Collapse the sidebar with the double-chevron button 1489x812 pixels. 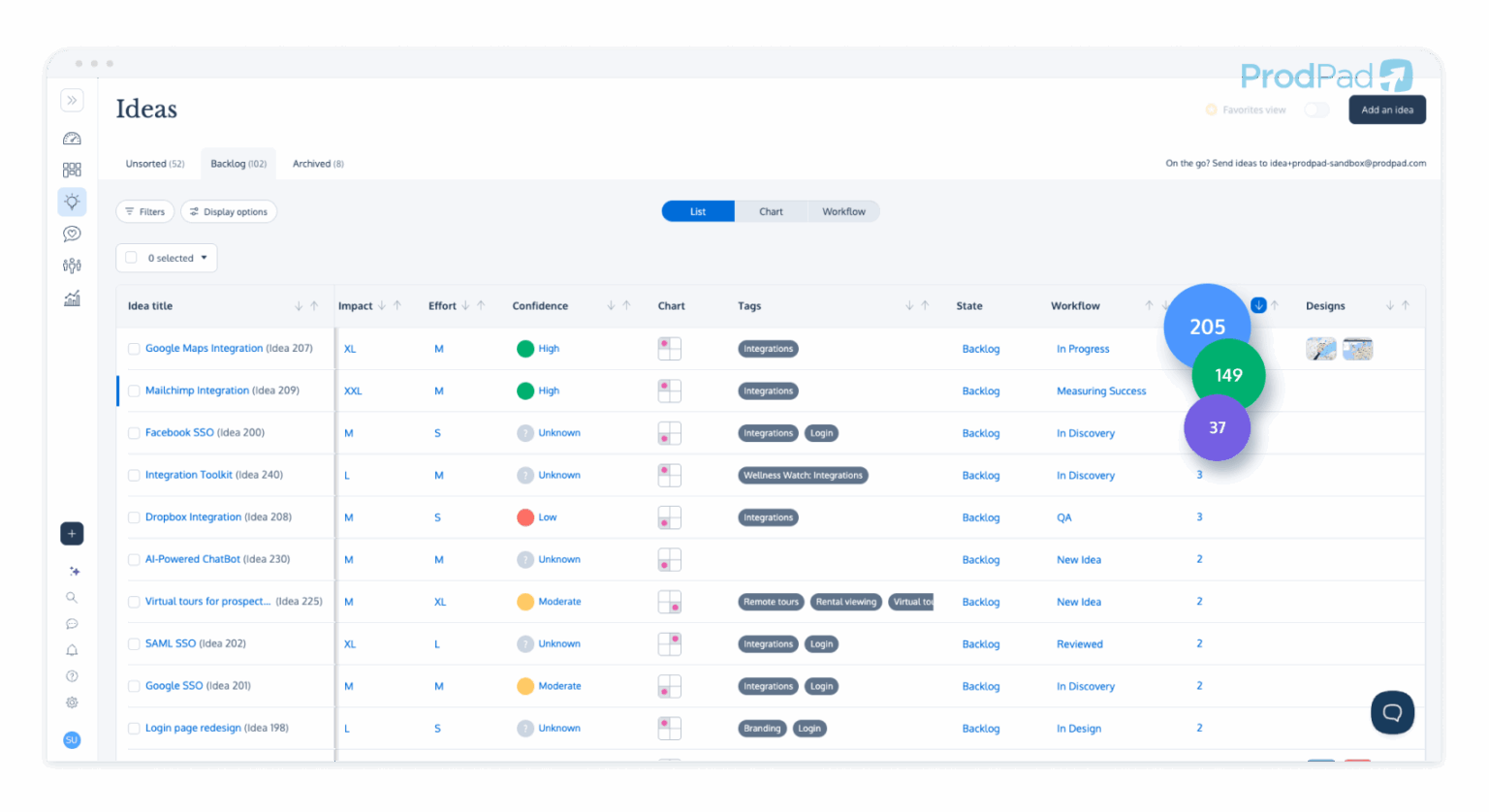pyautogui.click(x=72, y=100)
